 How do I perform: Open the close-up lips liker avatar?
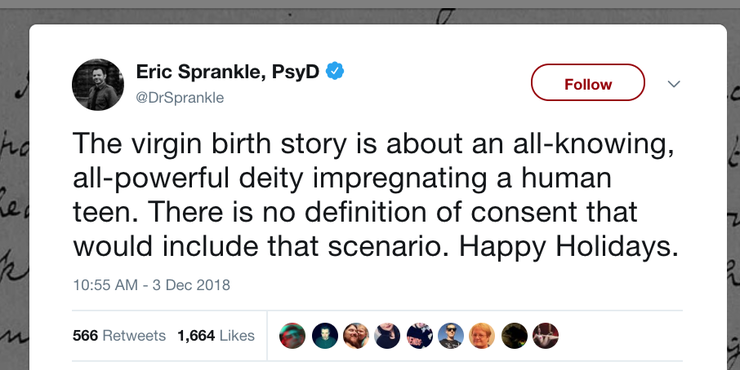[x=387, y=336]
